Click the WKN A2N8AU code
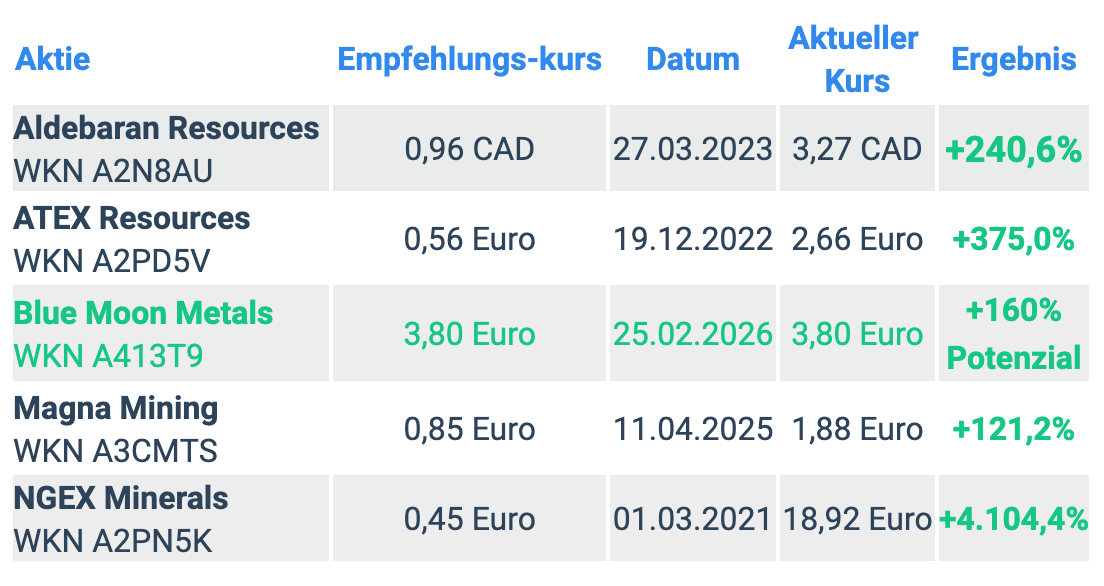This screenshot has height=586, width=1104. [113, 171]
